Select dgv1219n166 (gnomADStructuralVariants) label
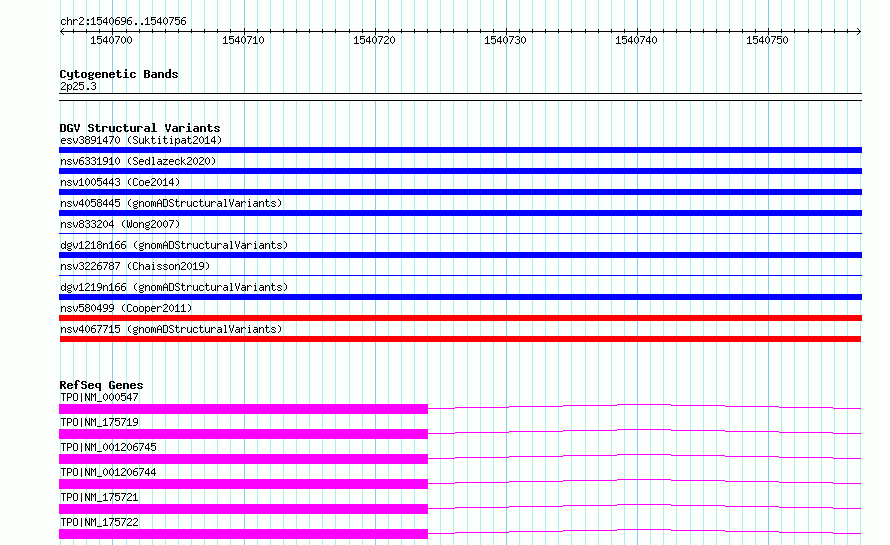Image resolution: width=890 pixels, height=545 pixels. click(174, 287)
